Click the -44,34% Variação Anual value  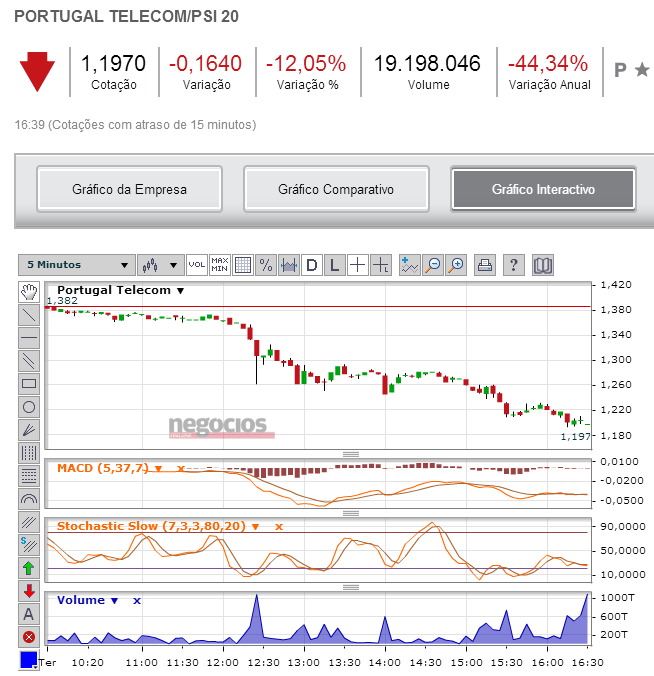click(548, 64)
